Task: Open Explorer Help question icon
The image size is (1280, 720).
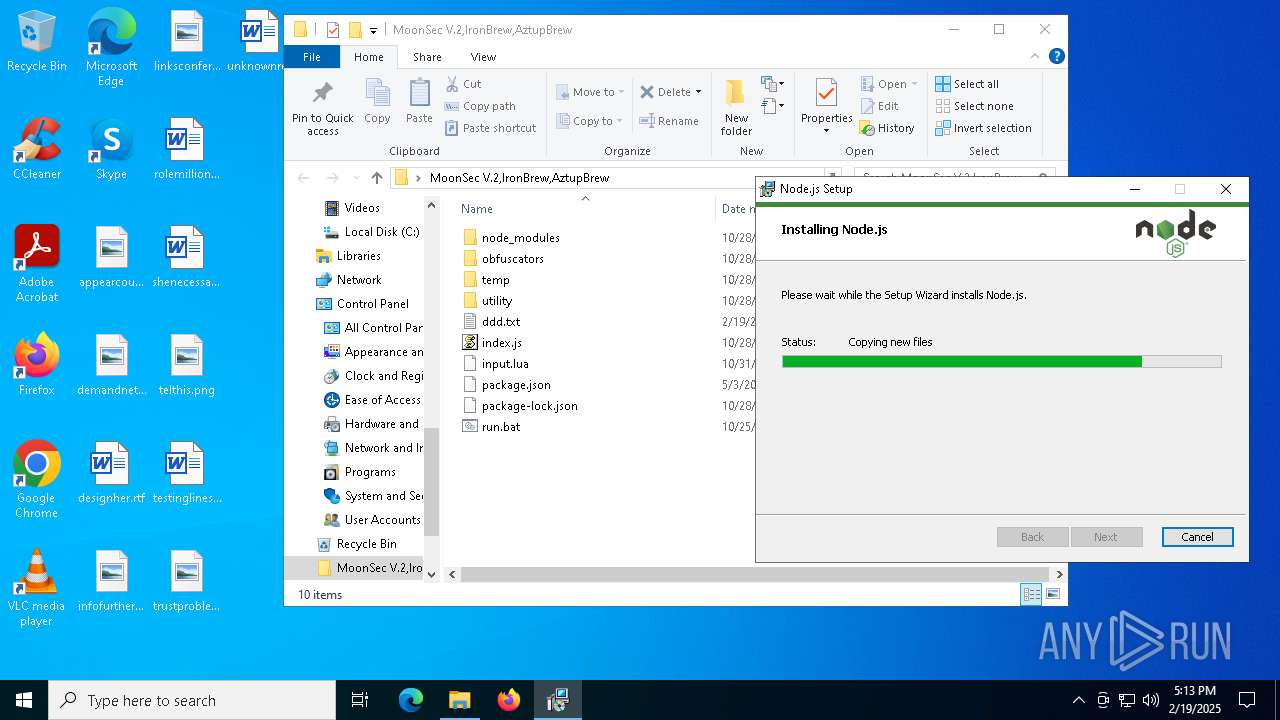Action: point(1056,57)
